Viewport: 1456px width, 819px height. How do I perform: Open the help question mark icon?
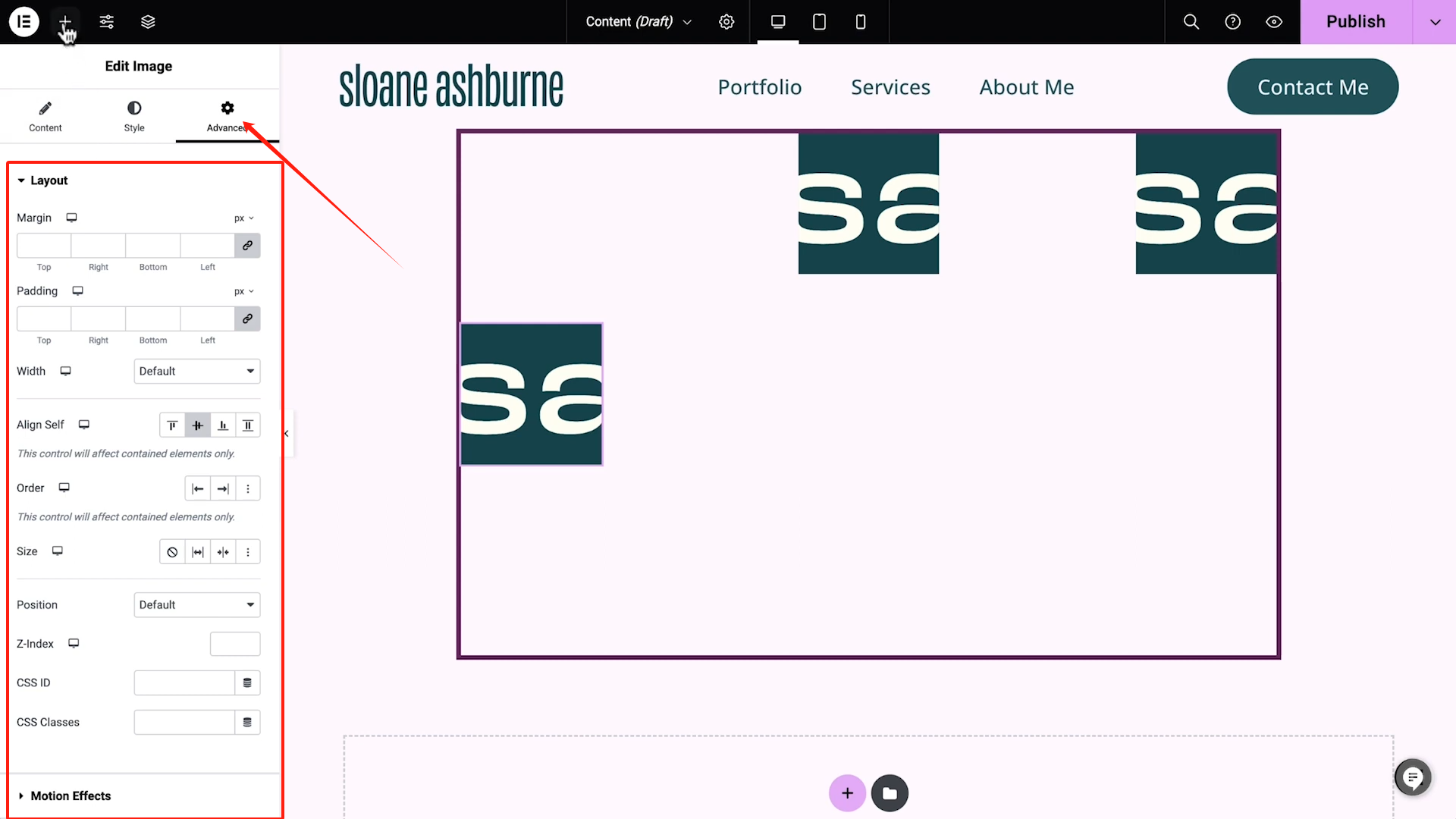pyautogui.click(x=1233, y=21)
